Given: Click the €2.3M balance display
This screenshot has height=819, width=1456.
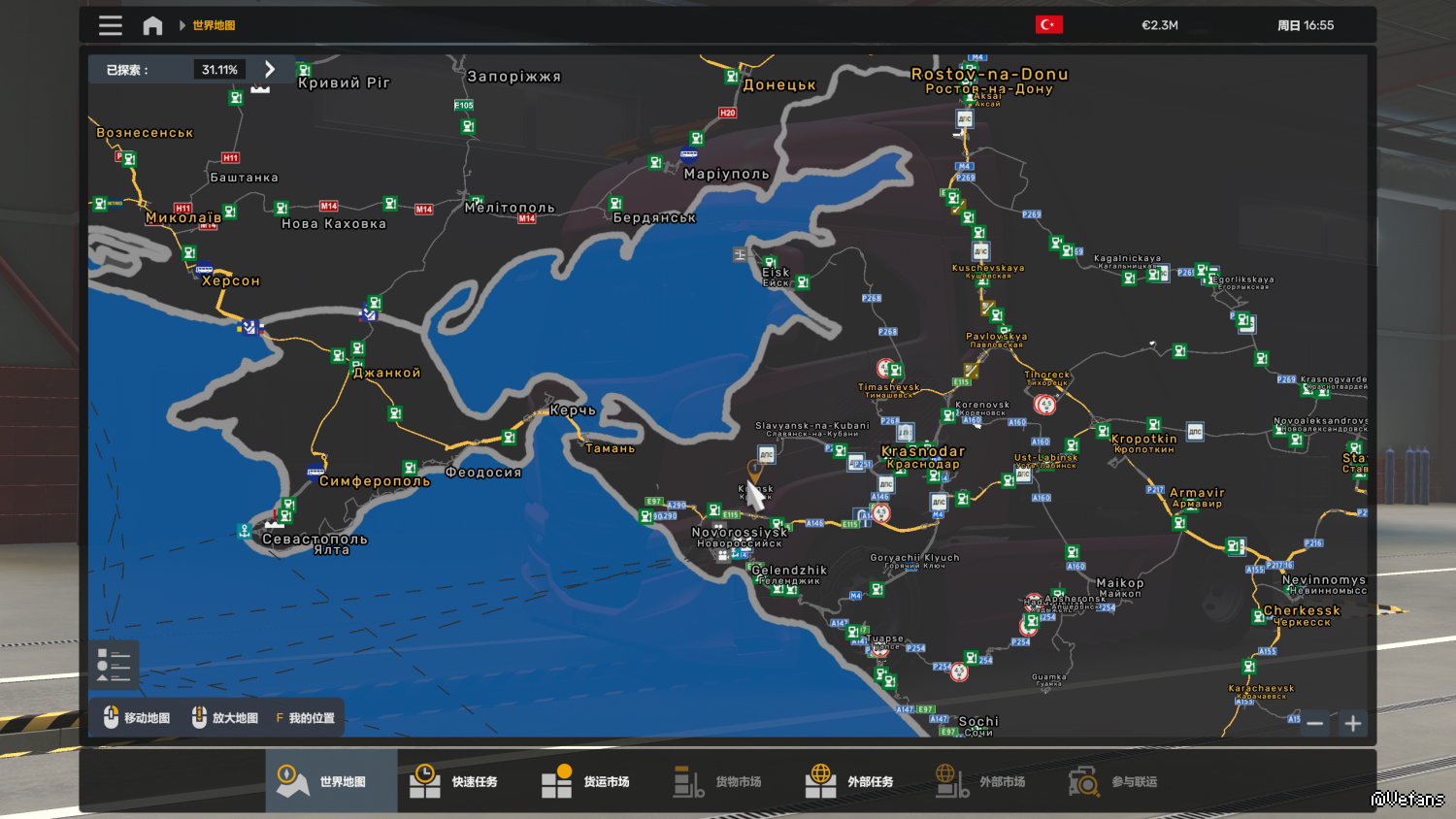Looking at the screenshot, I should coord(1159,25).
